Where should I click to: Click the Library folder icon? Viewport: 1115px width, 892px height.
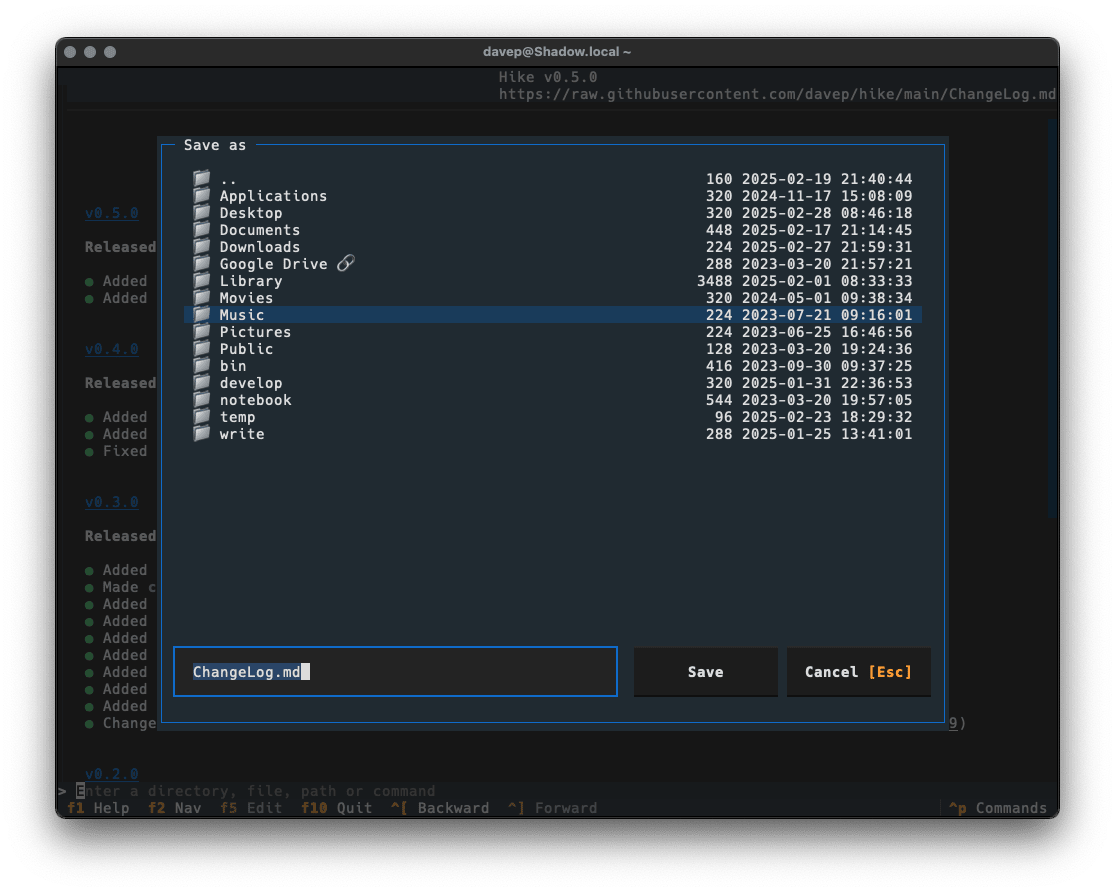point(202,281)
